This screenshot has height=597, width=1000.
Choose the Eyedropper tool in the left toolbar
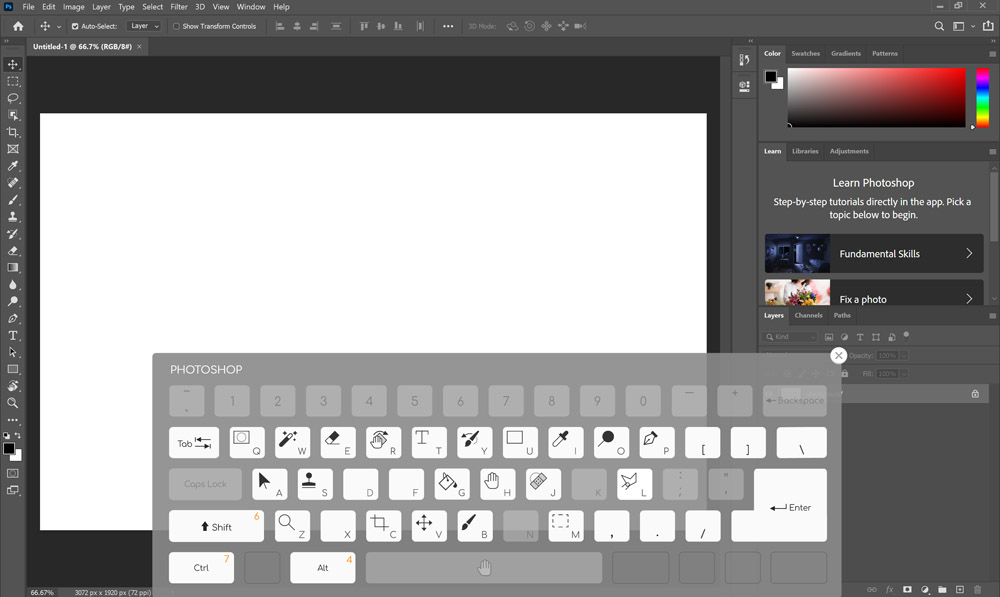(x=13, y=166)
